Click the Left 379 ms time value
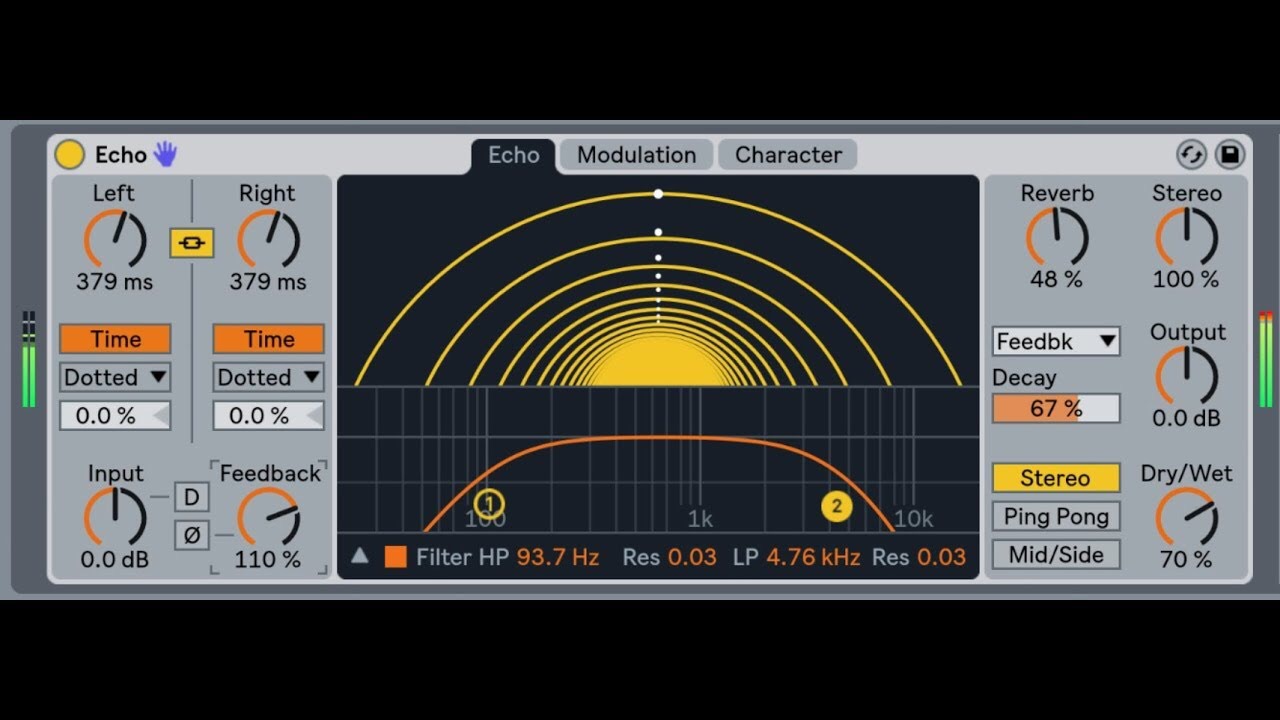Screen dimensions: 1280x720 pos(115,282)
